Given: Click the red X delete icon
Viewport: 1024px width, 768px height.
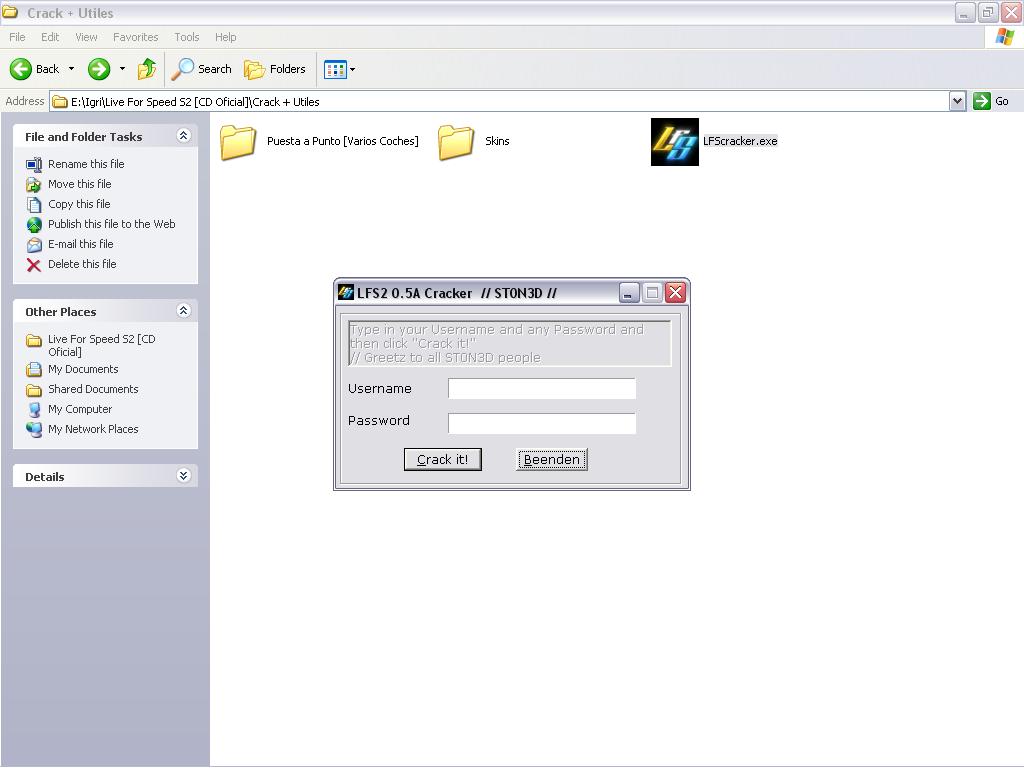Looking at the screenshot, I should pyautogui.click(x=34, y=264).
